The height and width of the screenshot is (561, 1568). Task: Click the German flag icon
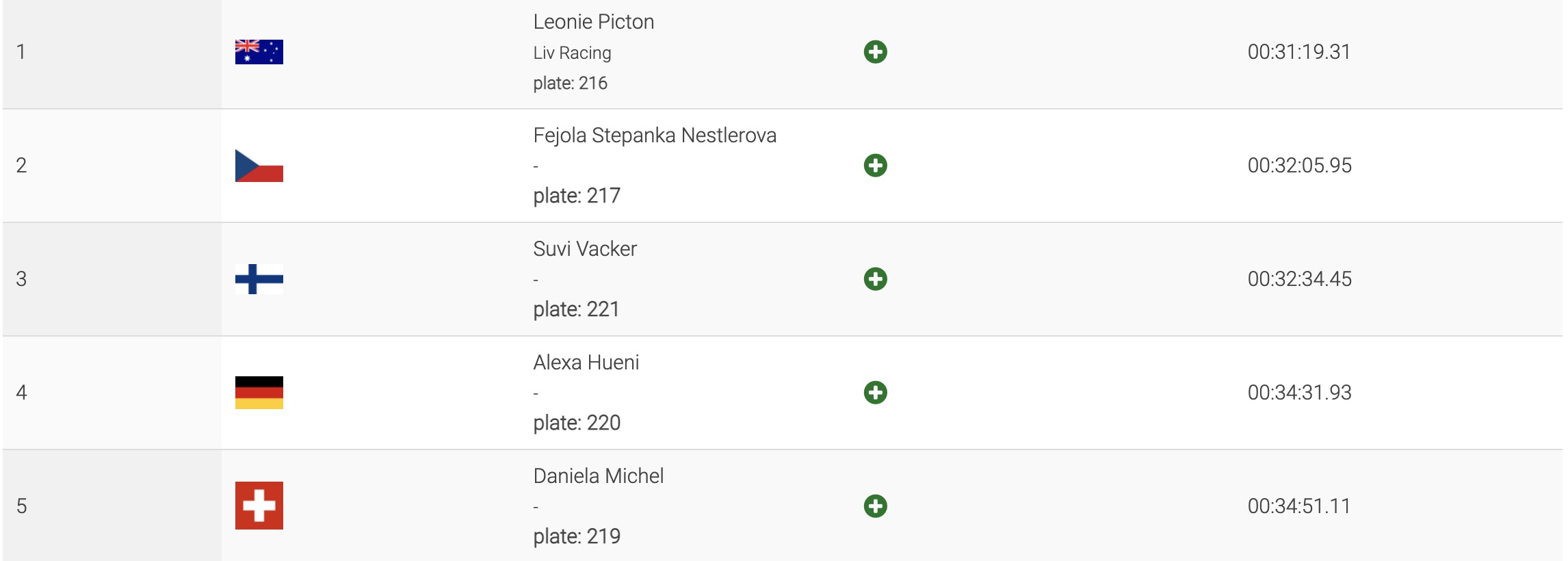[x=259, y=393]
